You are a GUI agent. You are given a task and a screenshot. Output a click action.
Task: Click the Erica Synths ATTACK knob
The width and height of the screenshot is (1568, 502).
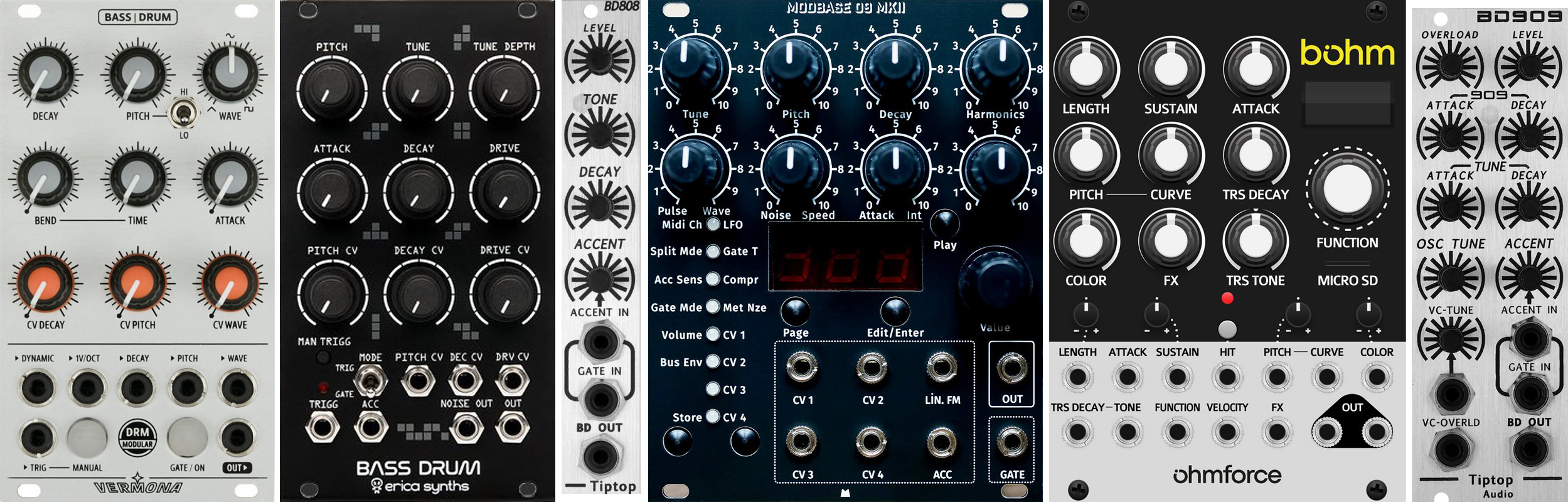(x=331, y=193)
